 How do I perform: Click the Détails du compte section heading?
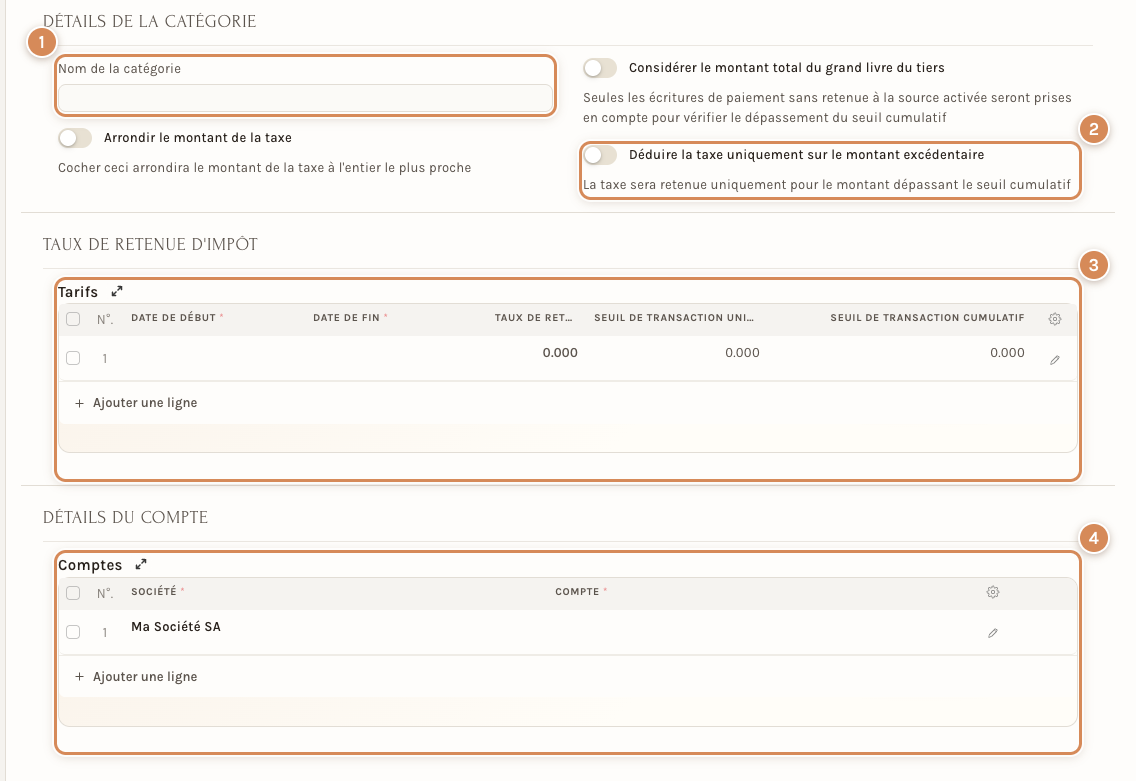click(x=125, y=517)
